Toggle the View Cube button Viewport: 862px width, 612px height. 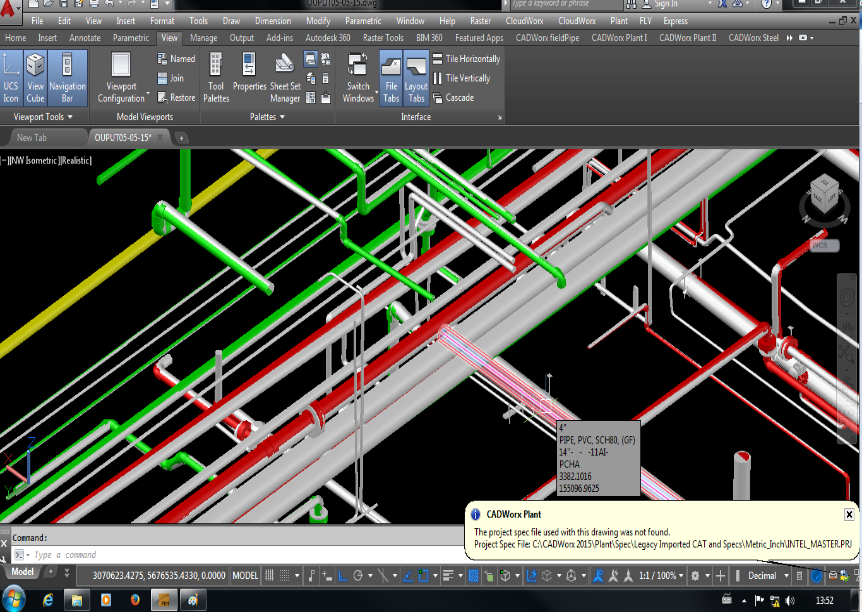point(35,78)
